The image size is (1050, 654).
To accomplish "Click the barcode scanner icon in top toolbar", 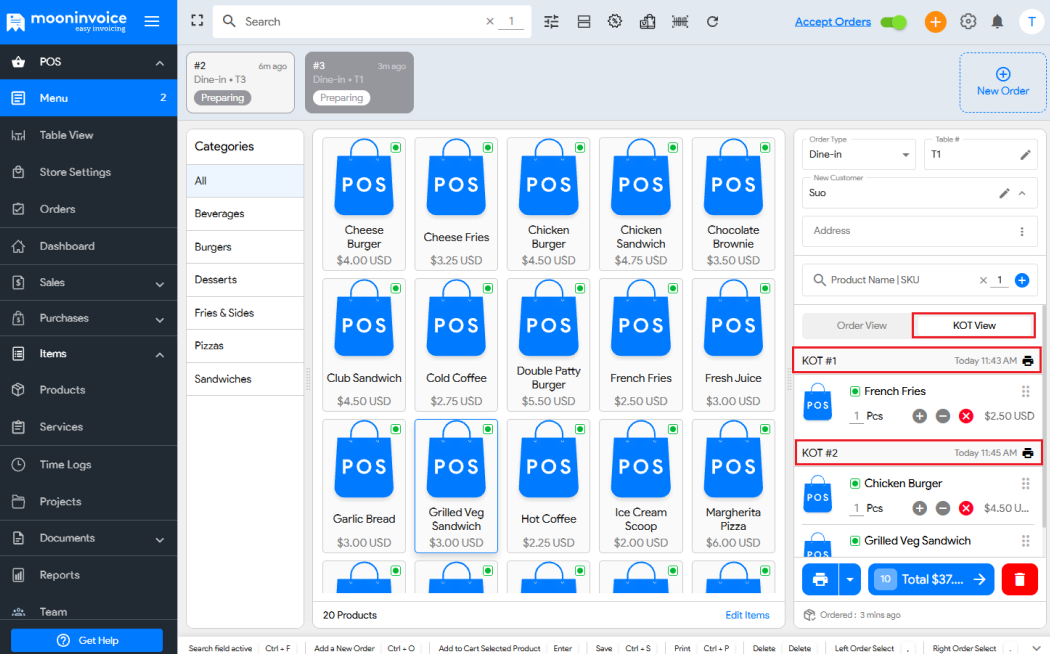I will pyautogui.click(x=680, y=21).
